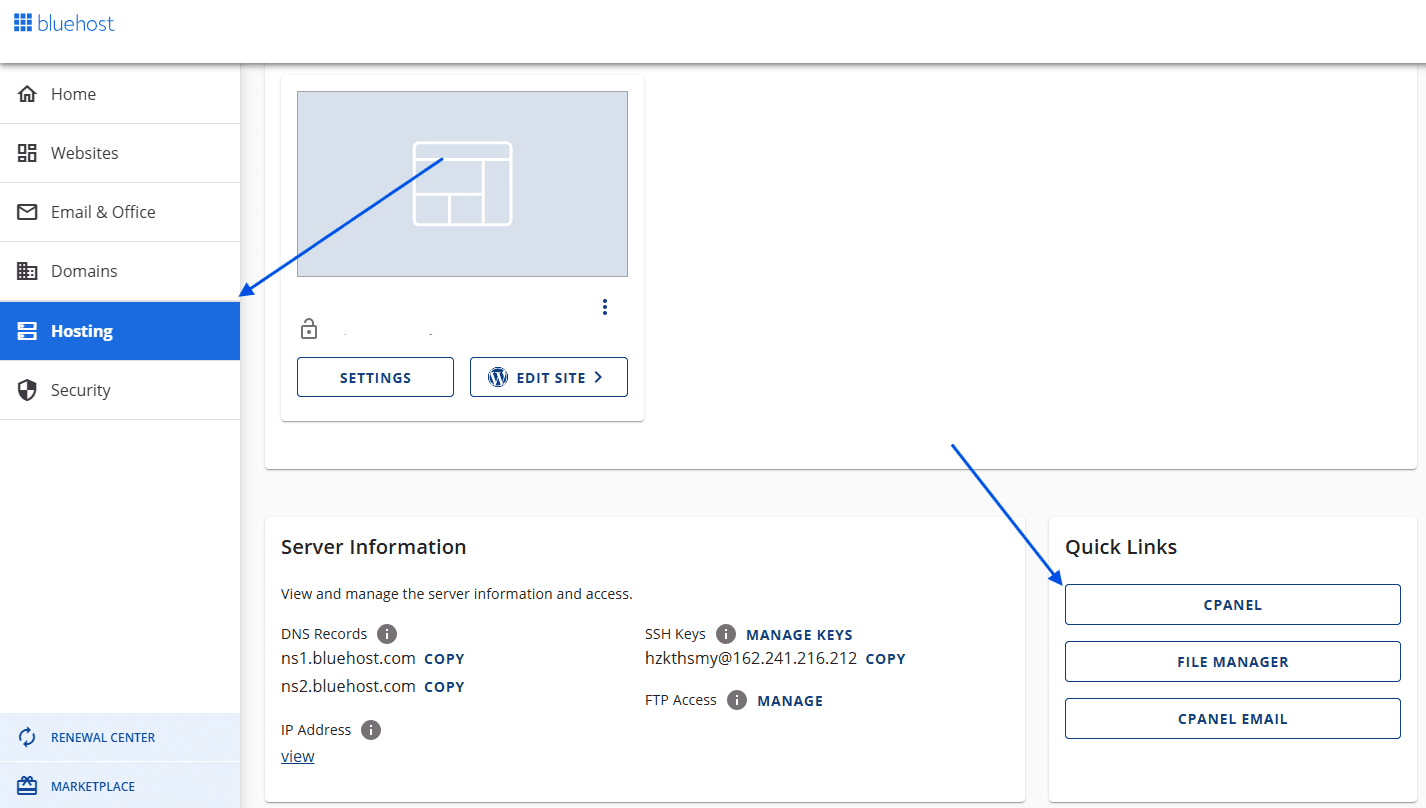Open the Websites section
The image size is (1426, 808).
tap(120, 153)
